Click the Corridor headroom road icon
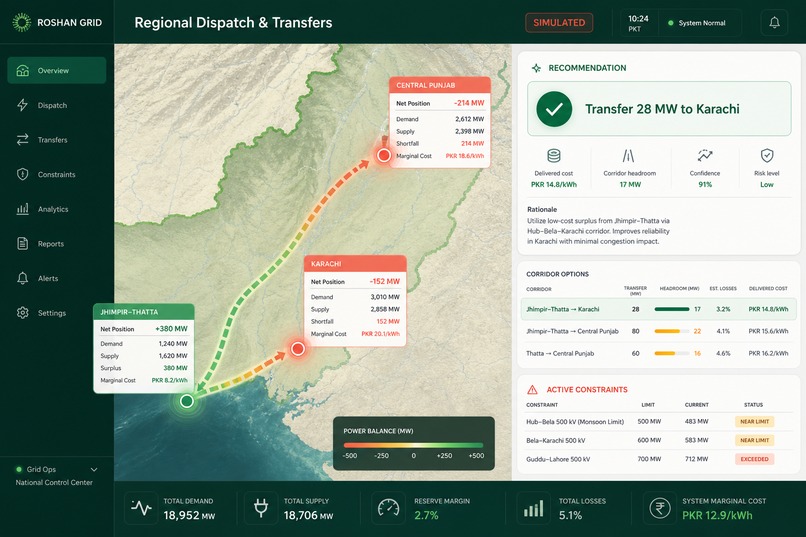This screenshot has width=806, height=537. [629, 155]
